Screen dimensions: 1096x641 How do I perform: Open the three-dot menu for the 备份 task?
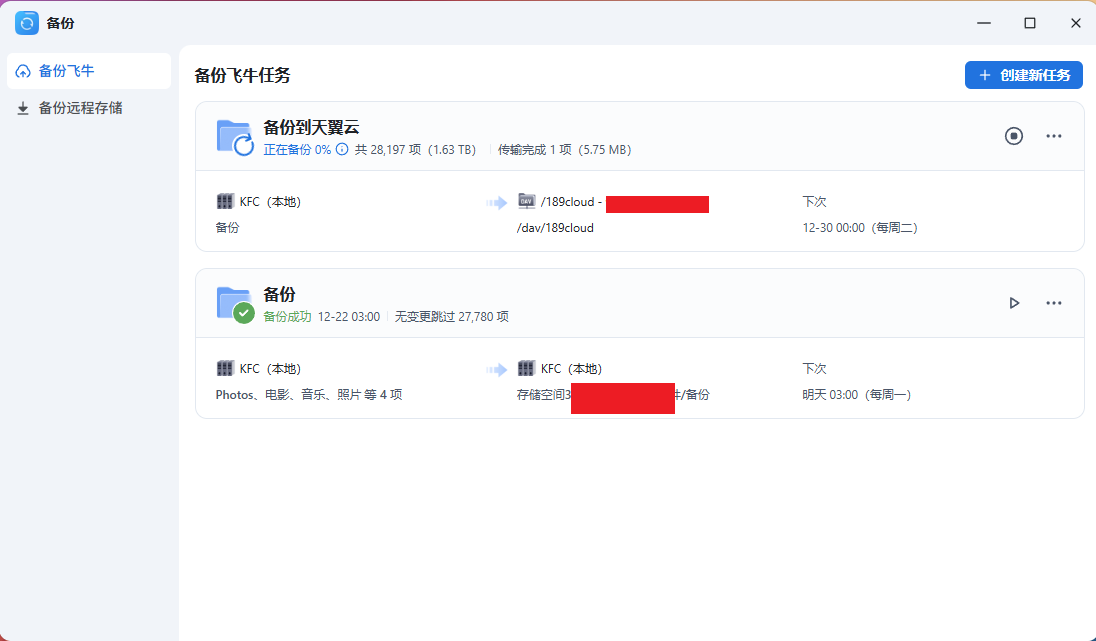[1054, 303]
